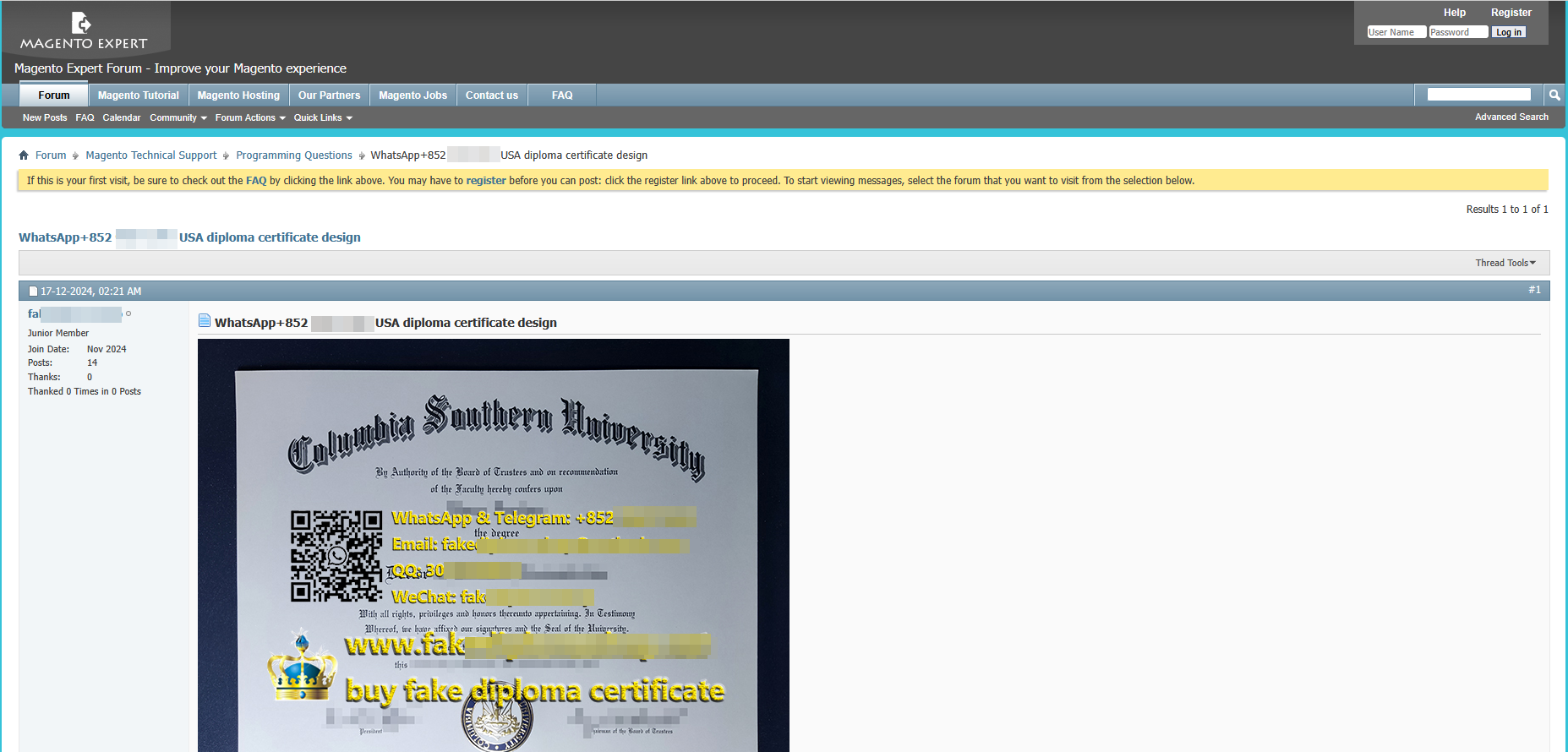
Task: Open Advanced Search link
Action: click(1511, 117)
